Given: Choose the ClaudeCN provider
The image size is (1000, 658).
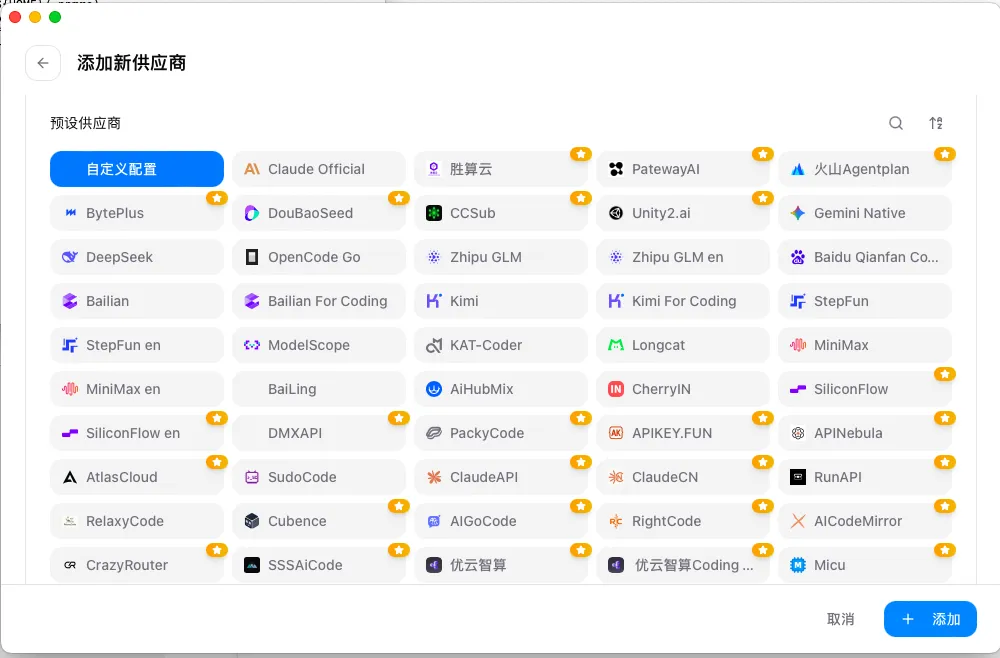Looking at the screenshot, I should click(683, 477).
